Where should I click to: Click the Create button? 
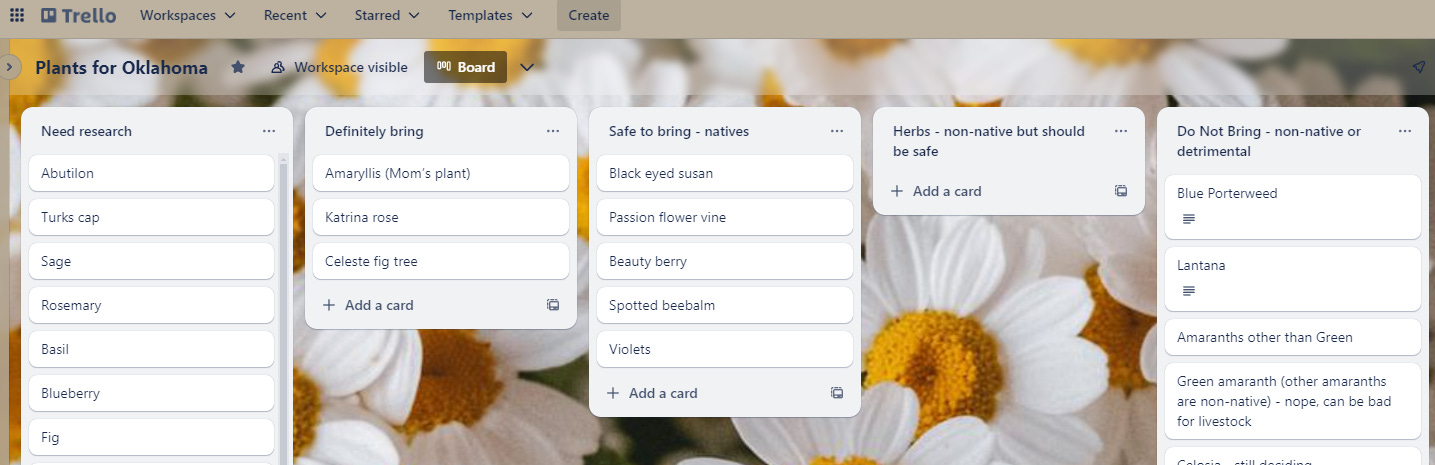click(x=589, y=15)
